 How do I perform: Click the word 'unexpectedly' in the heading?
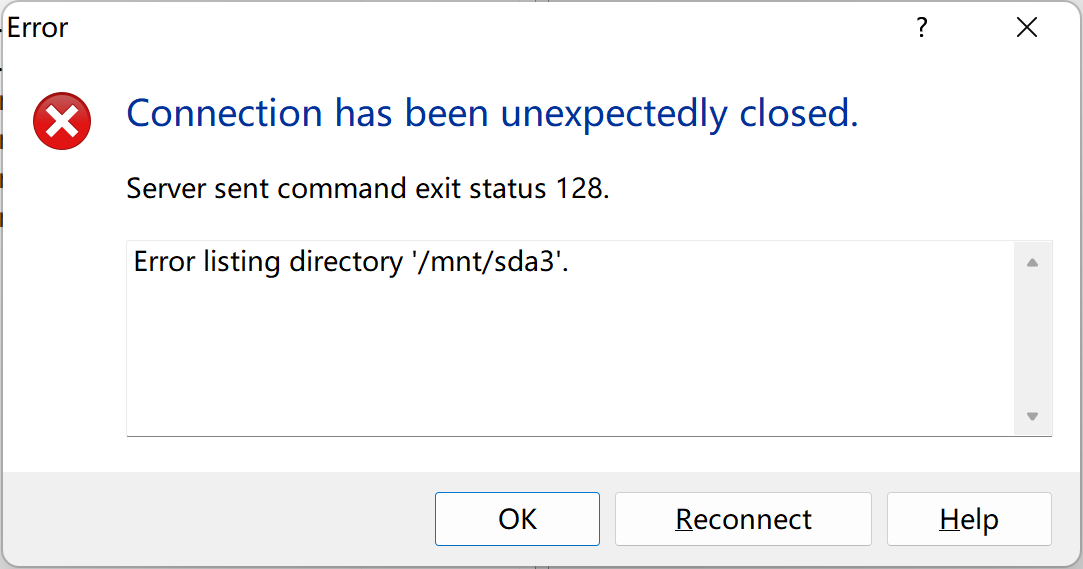pyautogui.click(x=614, y=115)
